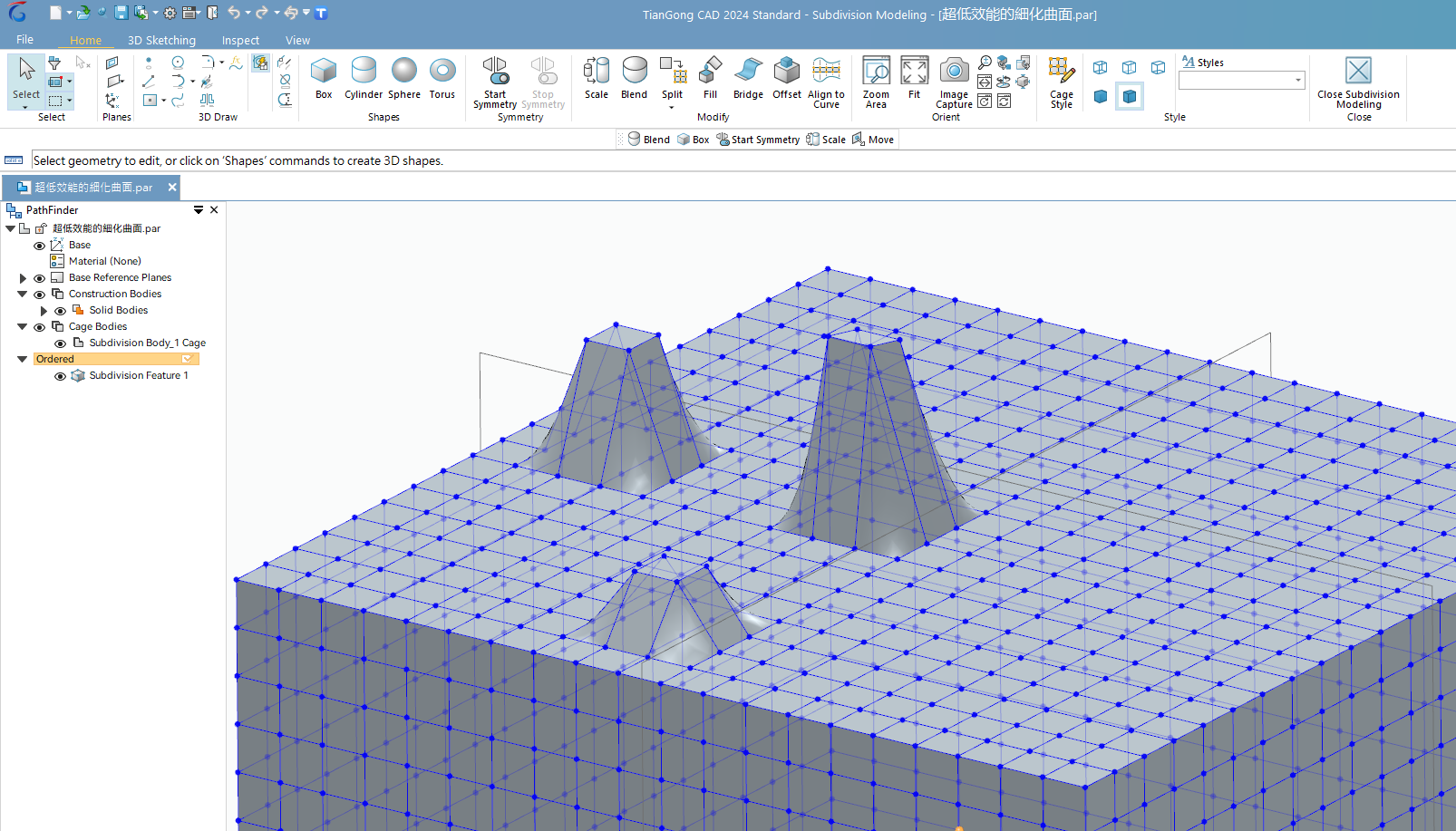Image resolution: width=1456 pixels, height=831 pixels.
Task: Toggle Construction Bodies eye icon
Action: (x=39, y=295)
